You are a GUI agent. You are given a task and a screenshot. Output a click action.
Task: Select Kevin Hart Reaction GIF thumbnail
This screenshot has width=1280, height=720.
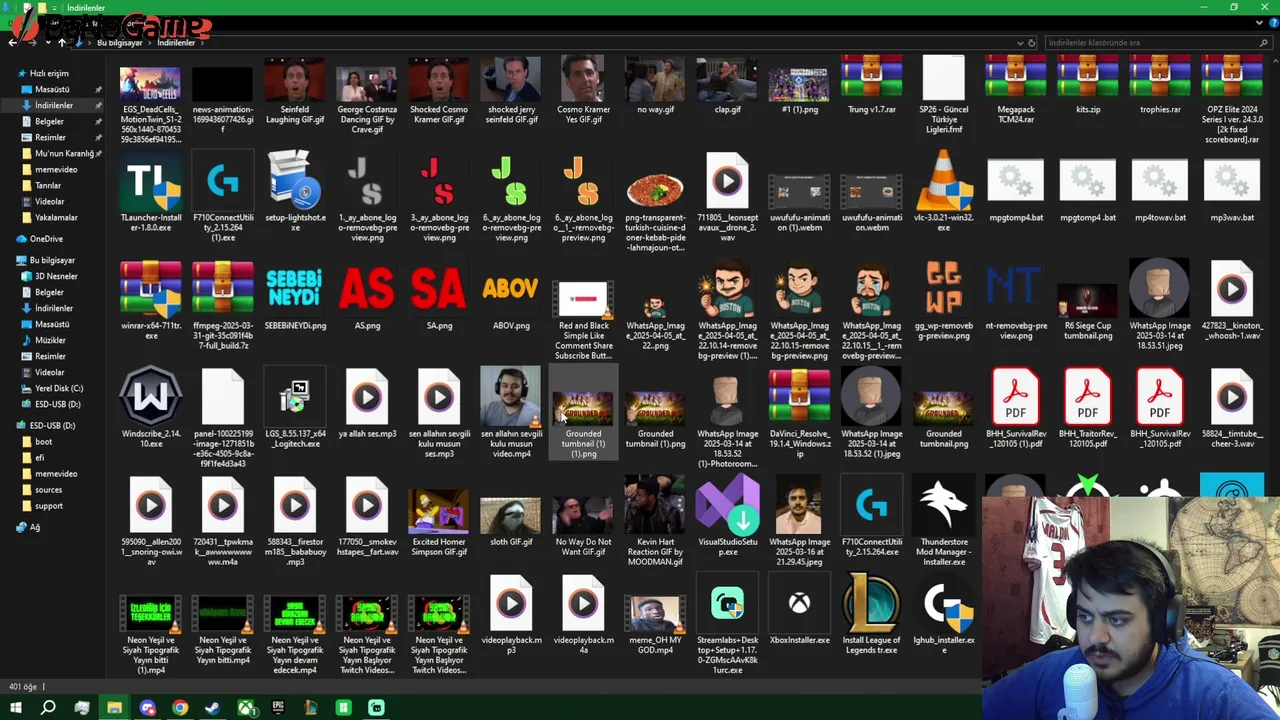pyautogui.click(x=655, y=505)
